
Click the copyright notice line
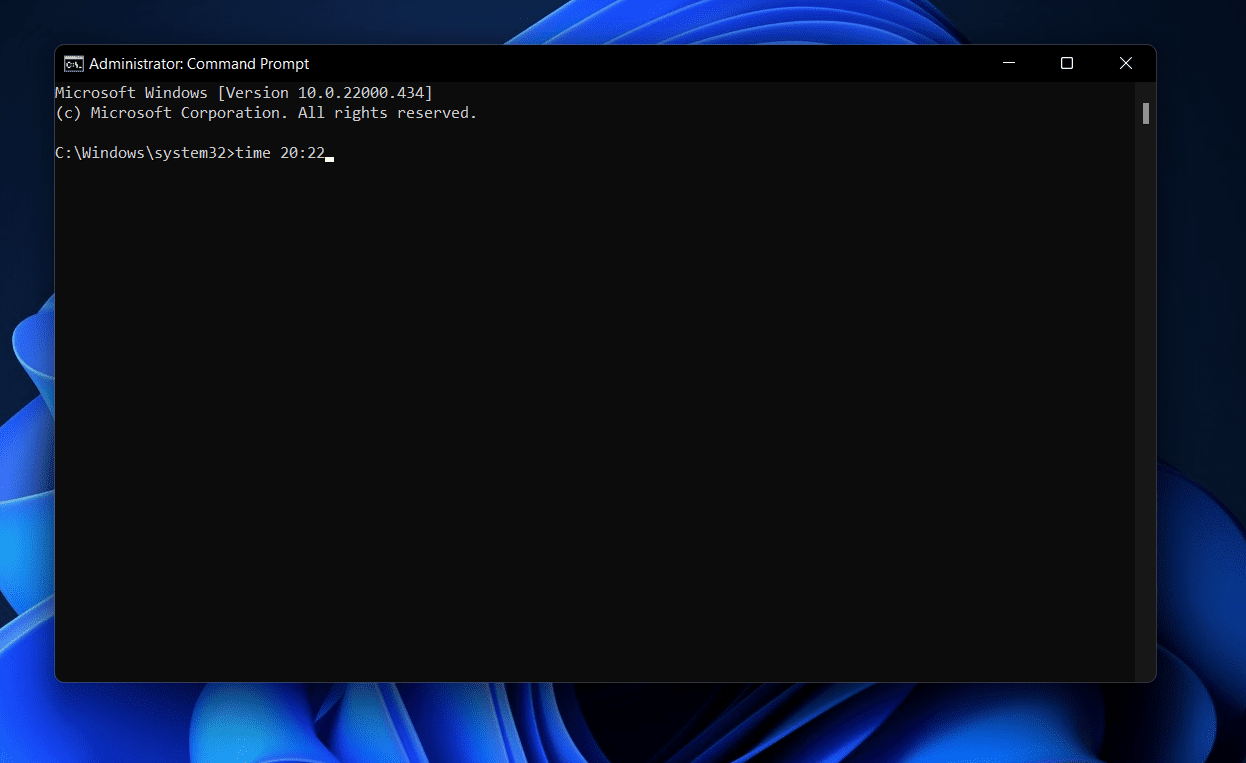pos(265,112)
